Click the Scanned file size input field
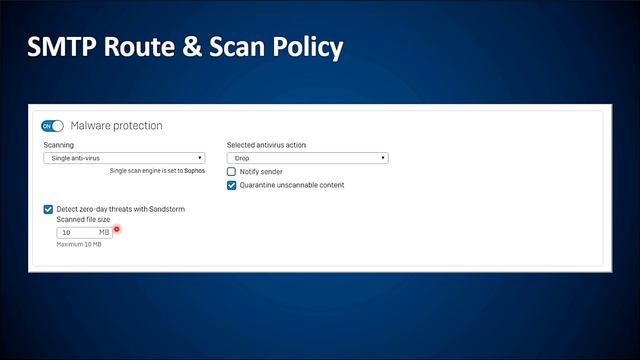The image size is (640, 360). click(x=84, y=232)
